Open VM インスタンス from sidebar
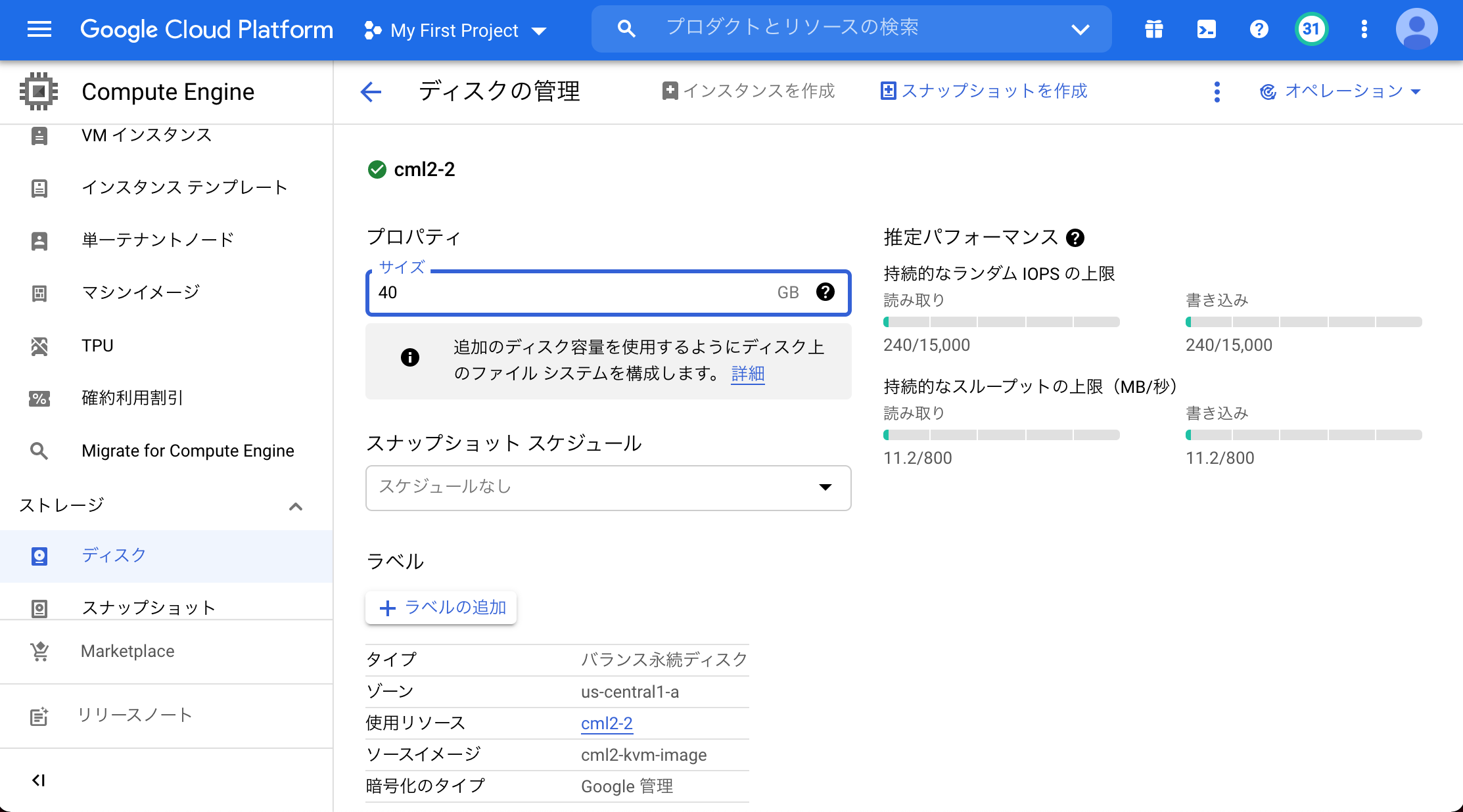Image resolution: width=1463 pixels, height=812 pixels. [146, 135]
